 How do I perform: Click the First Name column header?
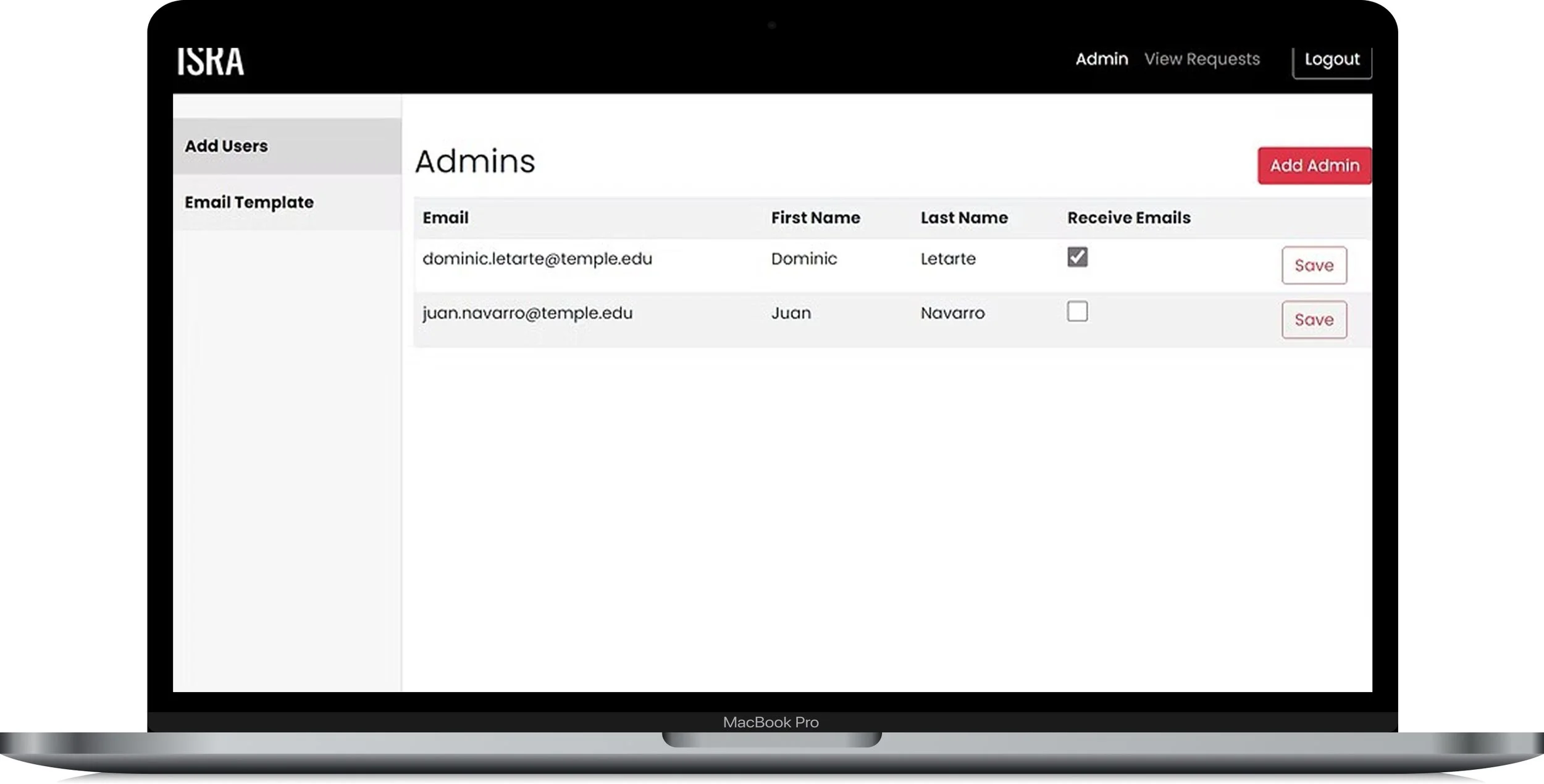[x=815, y=218]
